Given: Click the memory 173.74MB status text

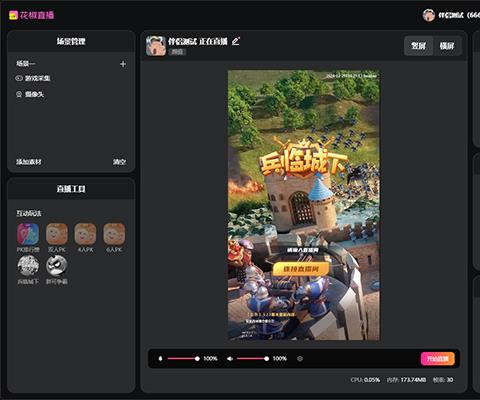Looking at the screenshot, I should (x=406, y=380).
